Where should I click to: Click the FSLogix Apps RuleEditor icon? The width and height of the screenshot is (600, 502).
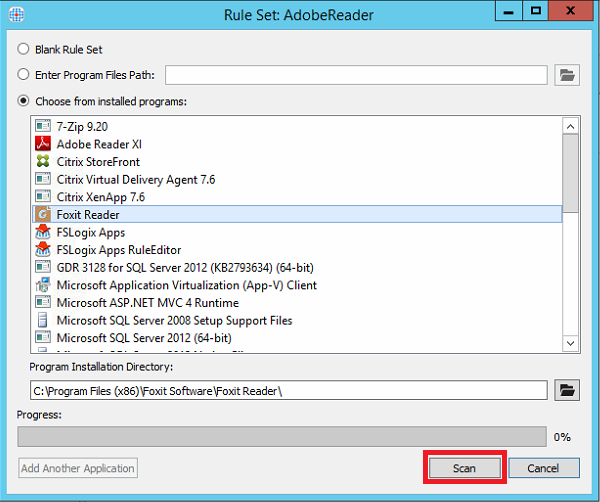click(43, 249)
